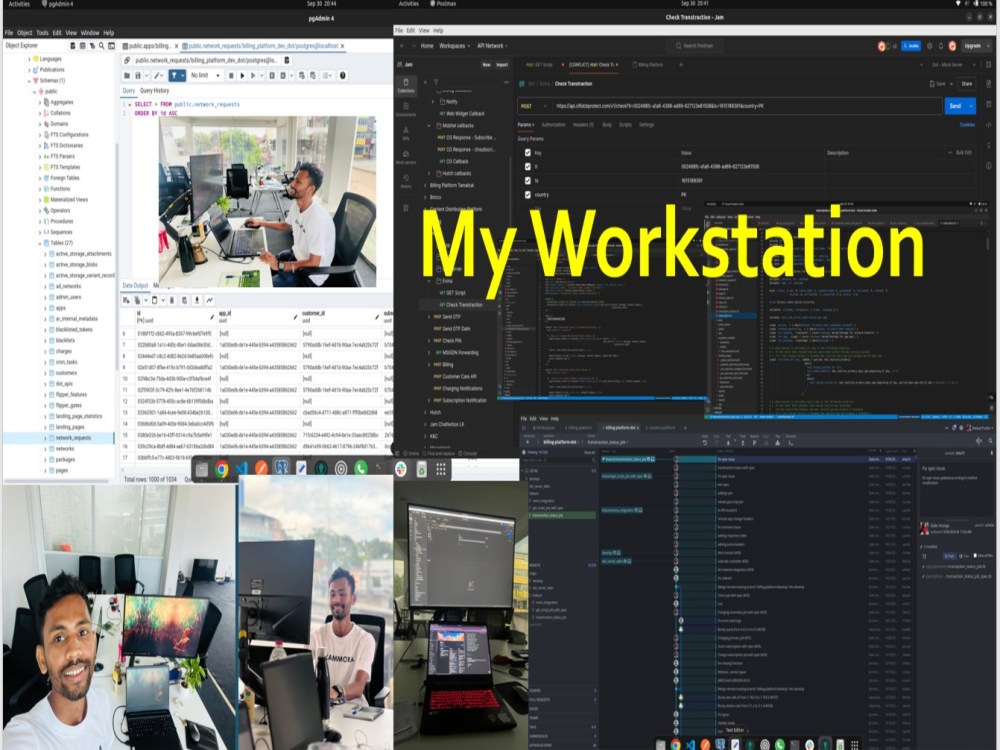Select the network_requests table in the tree
The width and height of the screenshot is (1000, 750).
click(x=73, y=438)
